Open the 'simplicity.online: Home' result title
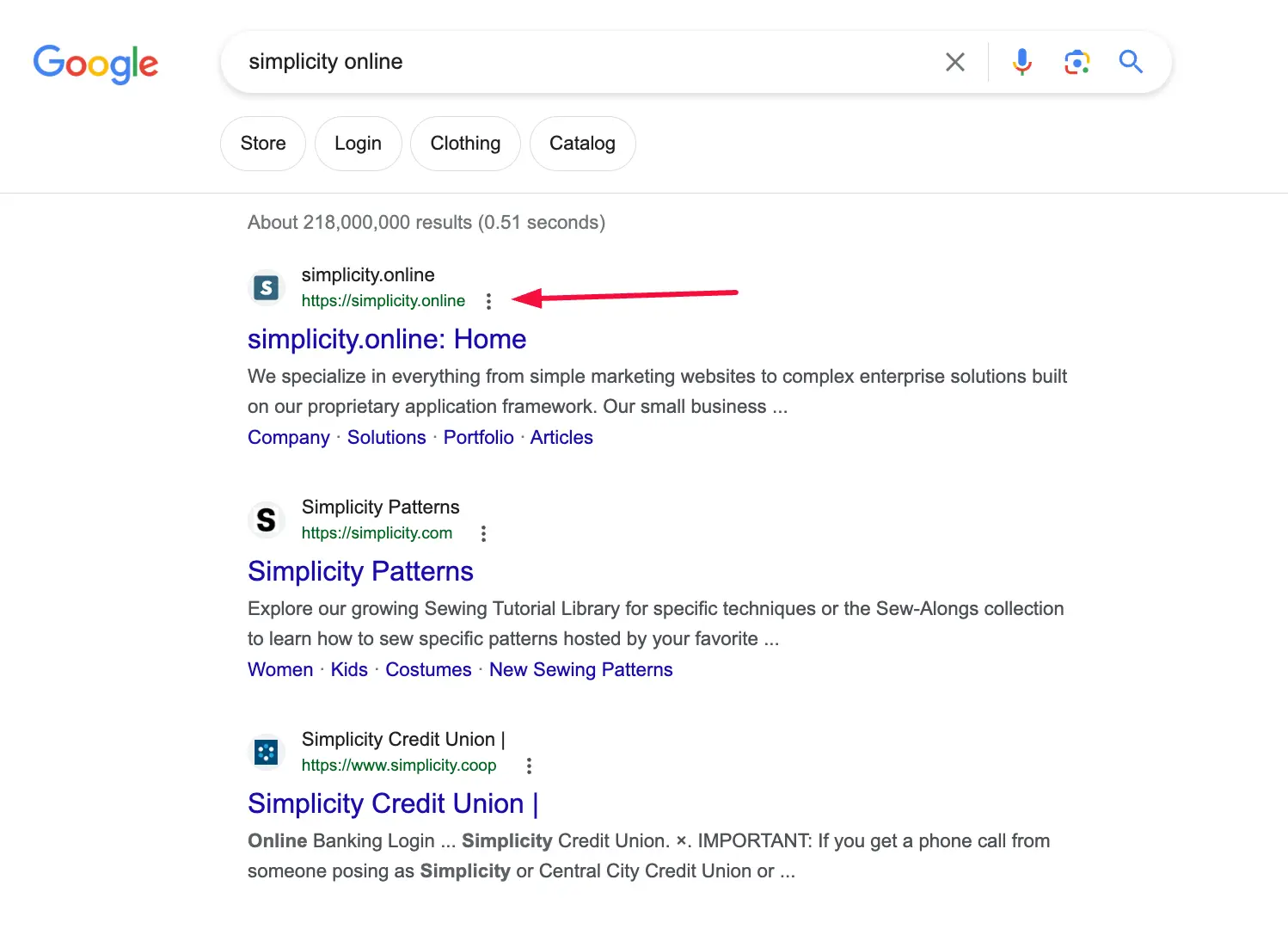This screenshot has height=929, width=1288. tap(387, 339)
